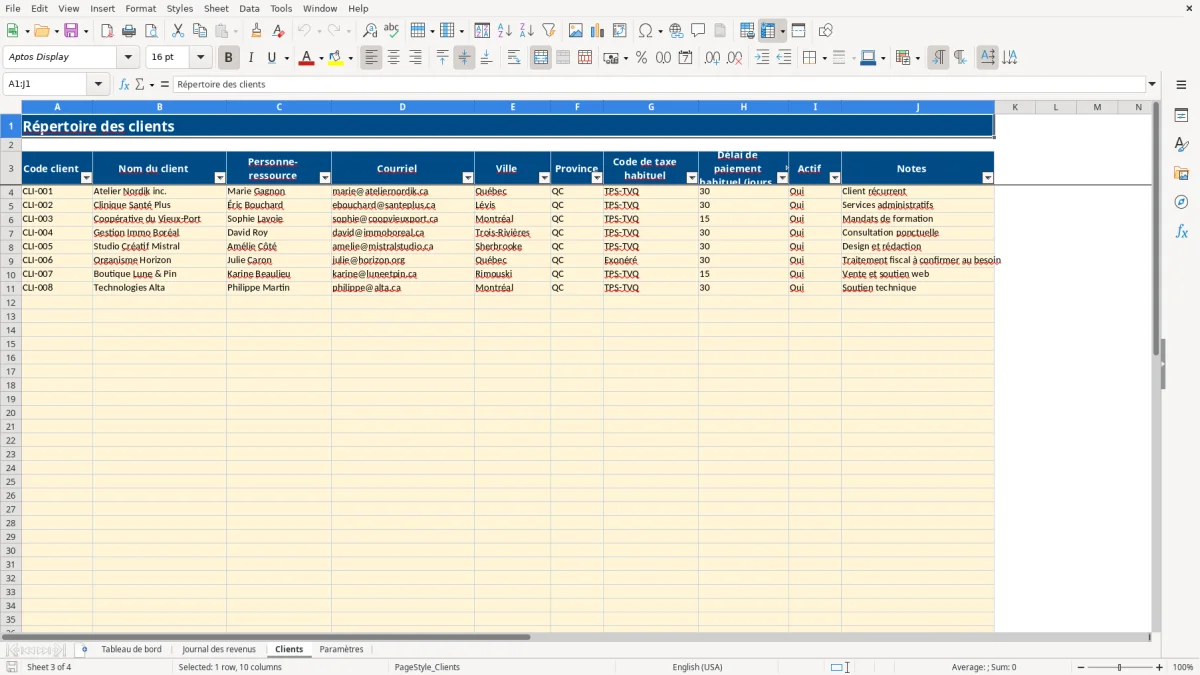Expand the Name Box dropdown
This screenshot has width=1200, height=675.
pos(97,84)
